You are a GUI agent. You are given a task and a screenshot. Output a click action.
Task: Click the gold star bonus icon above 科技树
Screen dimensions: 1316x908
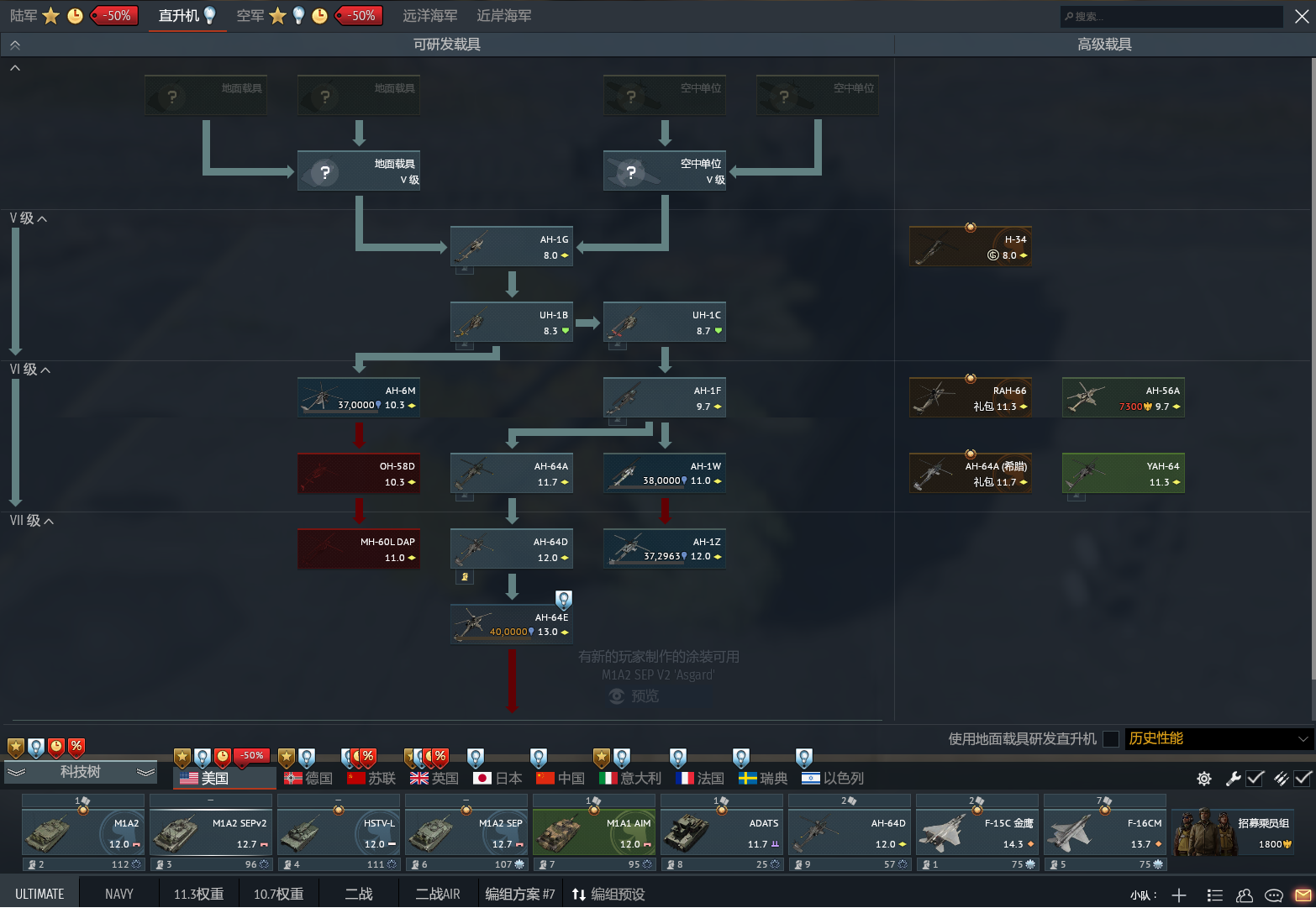coord(16,747)
